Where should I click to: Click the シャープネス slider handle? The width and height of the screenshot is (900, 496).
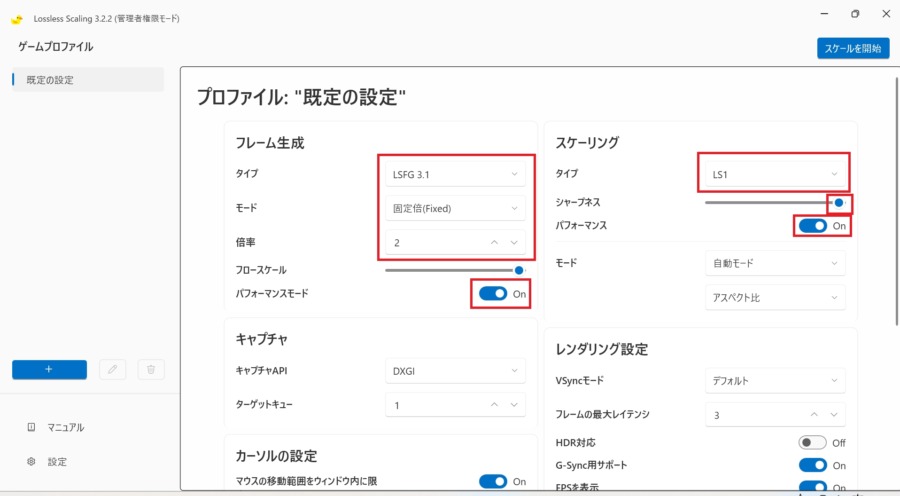[840, 202]
